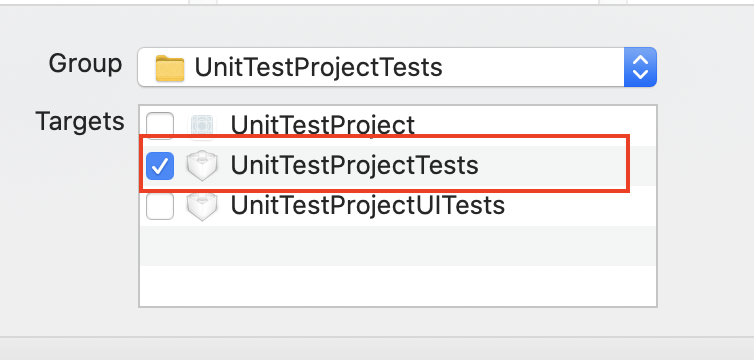The height and width of the screenshot is (360, 754).
Task: Click the Targets field label
Action: coord(80,121)
